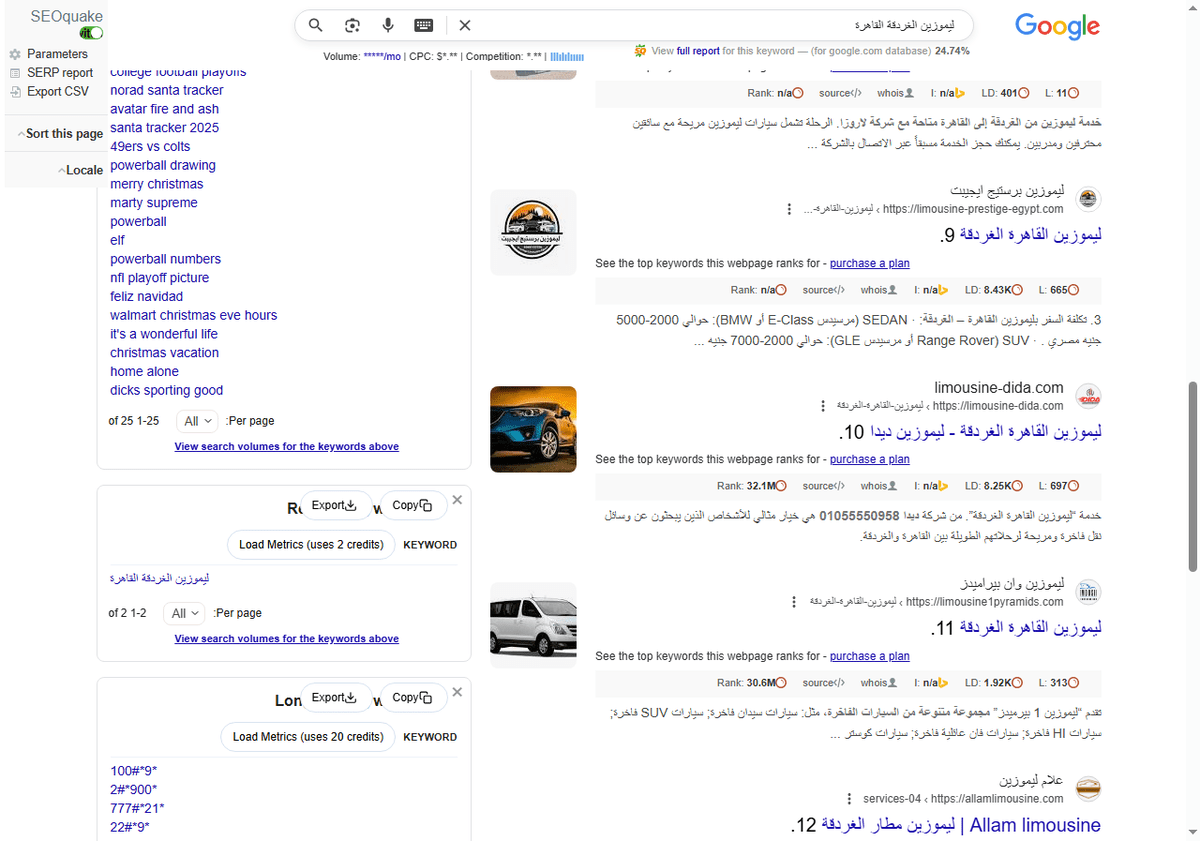The image size is (1200, 841).
Task: Open the per-page All dropdown
Action: tap(197, 421)
